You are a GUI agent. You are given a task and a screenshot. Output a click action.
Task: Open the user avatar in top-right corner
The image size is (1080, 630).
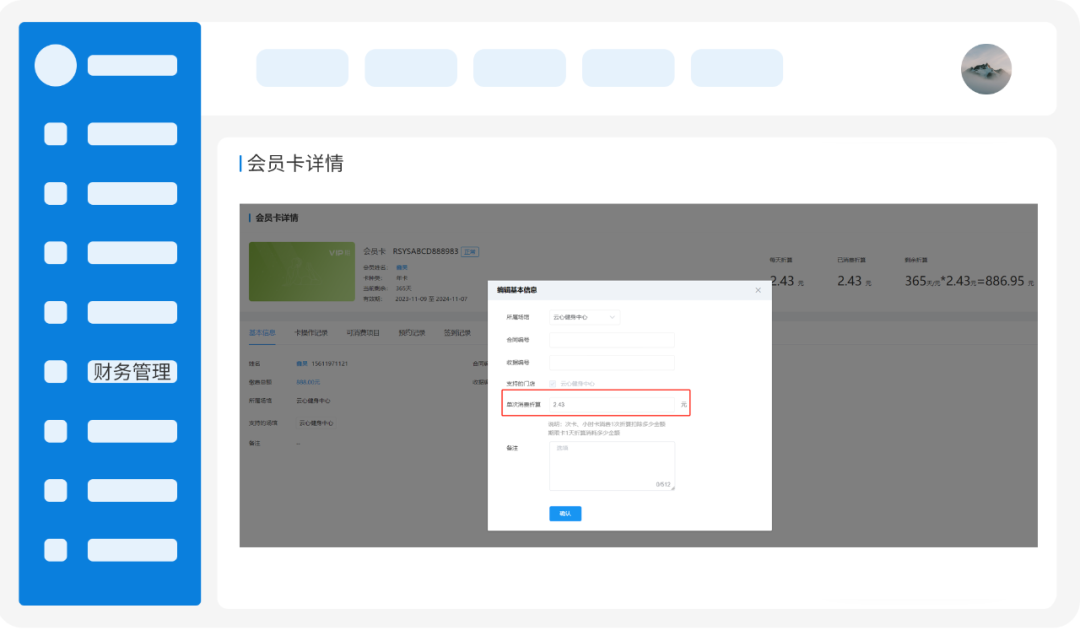coord(986,69)
